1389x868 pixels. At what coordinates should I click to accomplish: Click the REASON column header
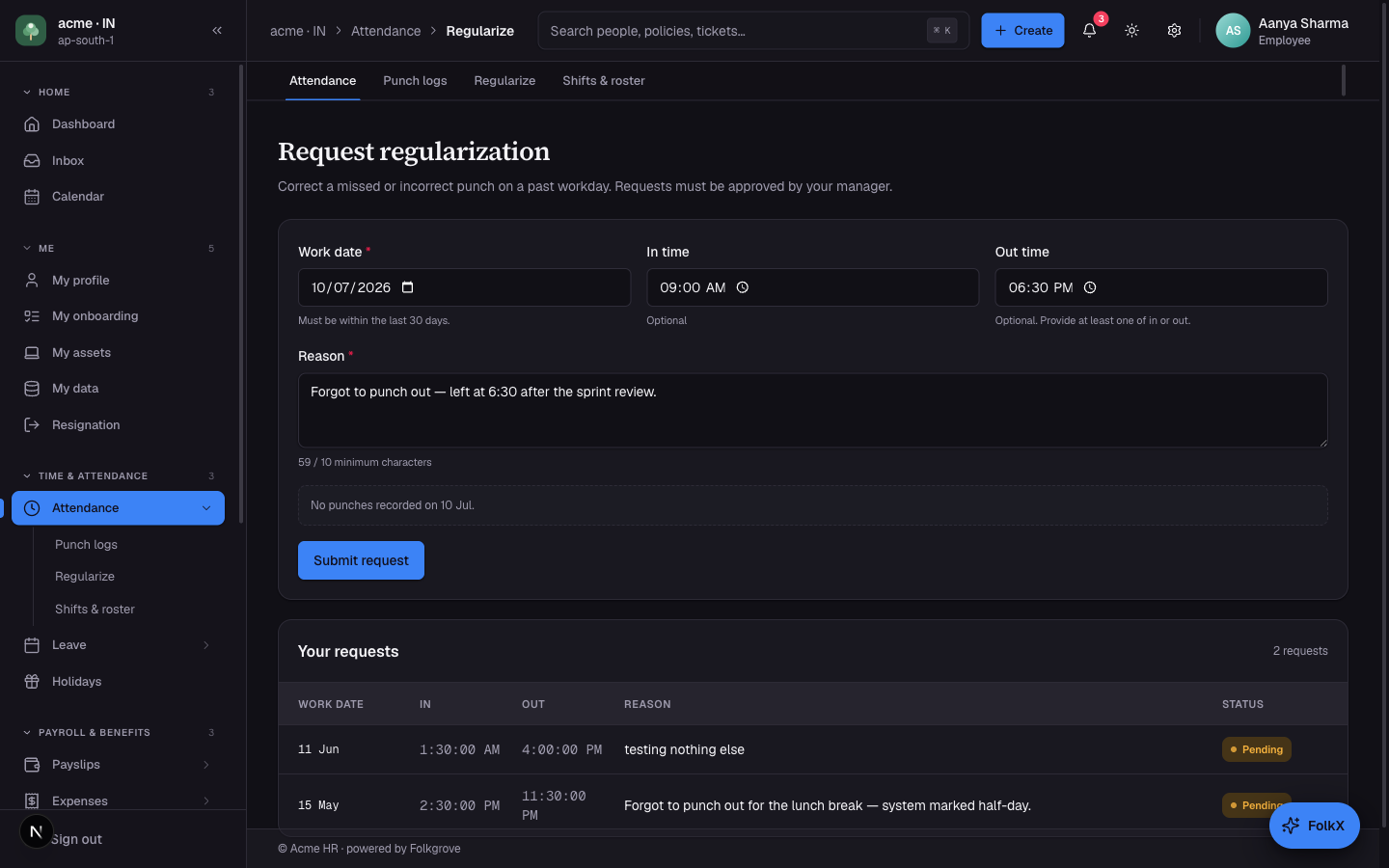(x=647, y=704)
